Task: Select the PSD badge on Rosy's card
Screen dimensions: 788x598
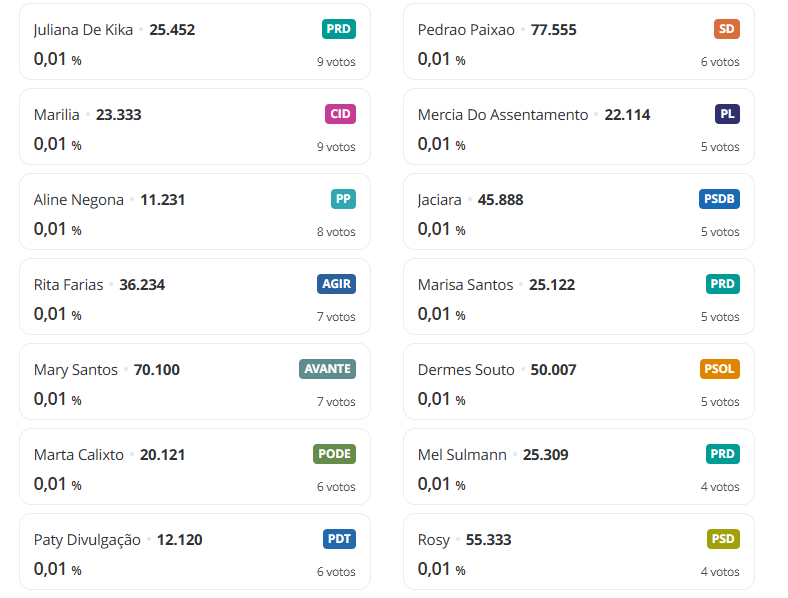Action: [x=723, y=539]
